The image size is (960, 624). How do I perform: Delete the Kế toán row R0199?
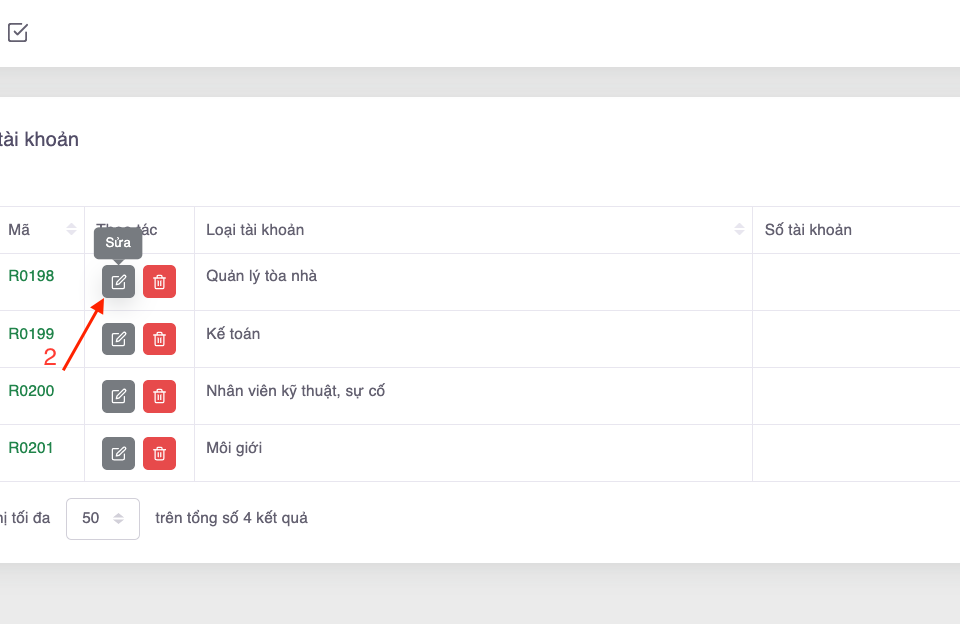(159, 339)
